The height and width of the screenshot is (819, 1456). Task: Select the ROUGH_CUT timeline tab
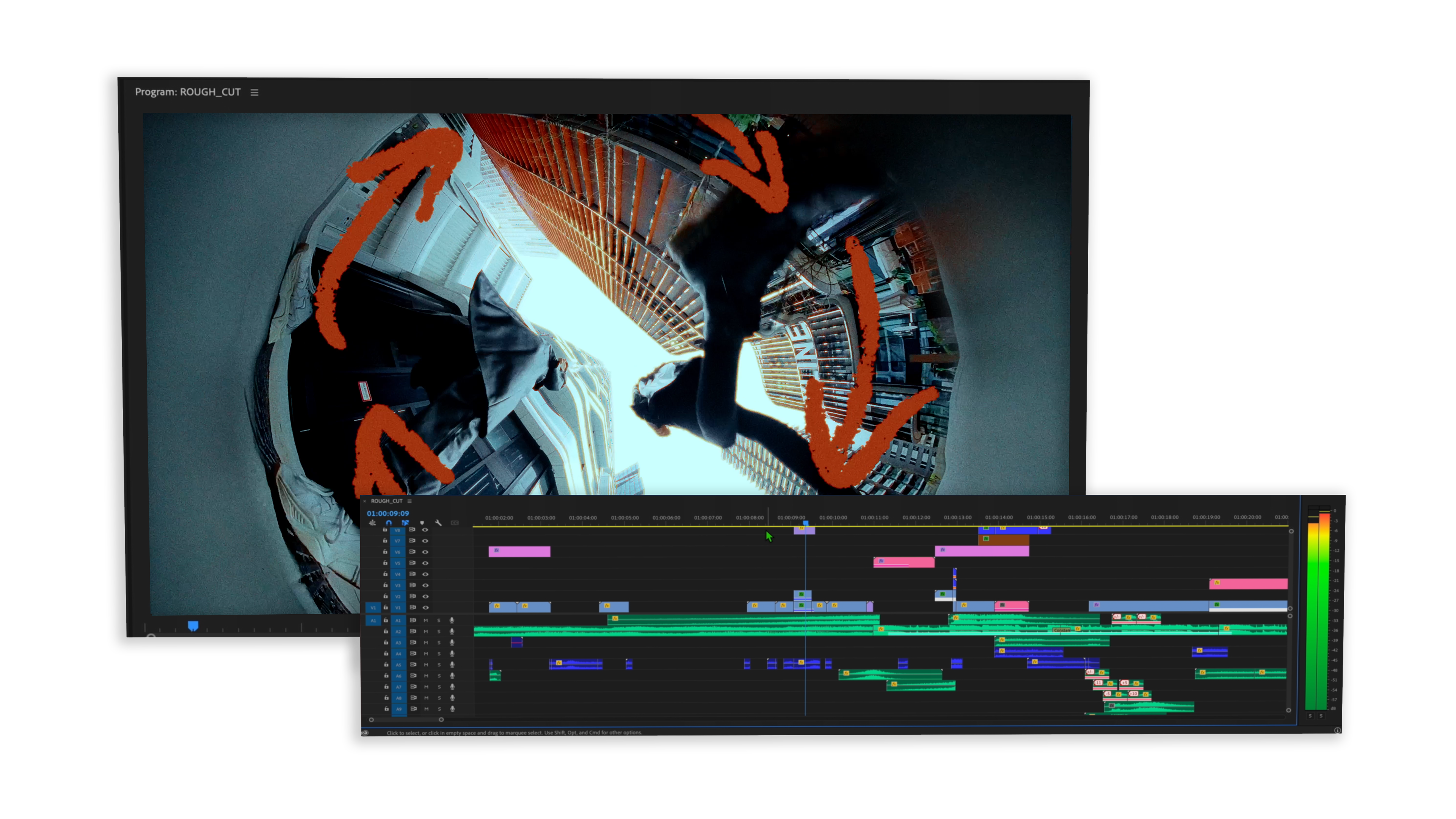pyautogui.click(x=387, y=501)
